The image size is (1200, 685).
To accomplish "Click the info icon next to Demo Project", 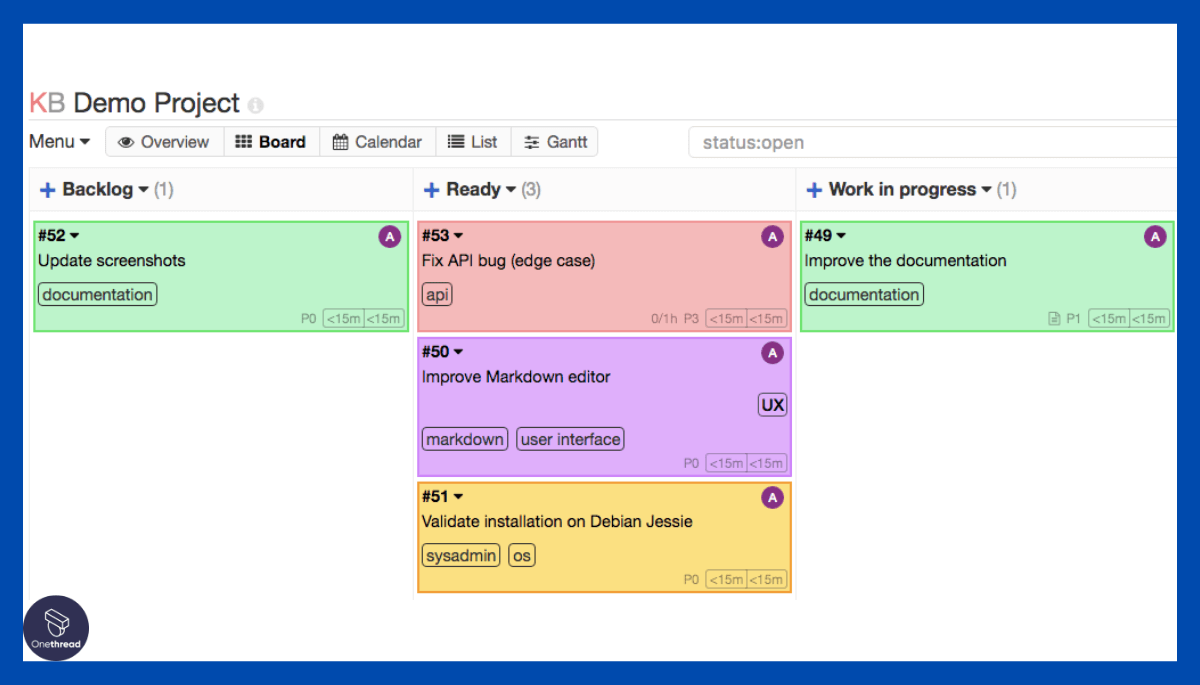I will click(257, 105).
